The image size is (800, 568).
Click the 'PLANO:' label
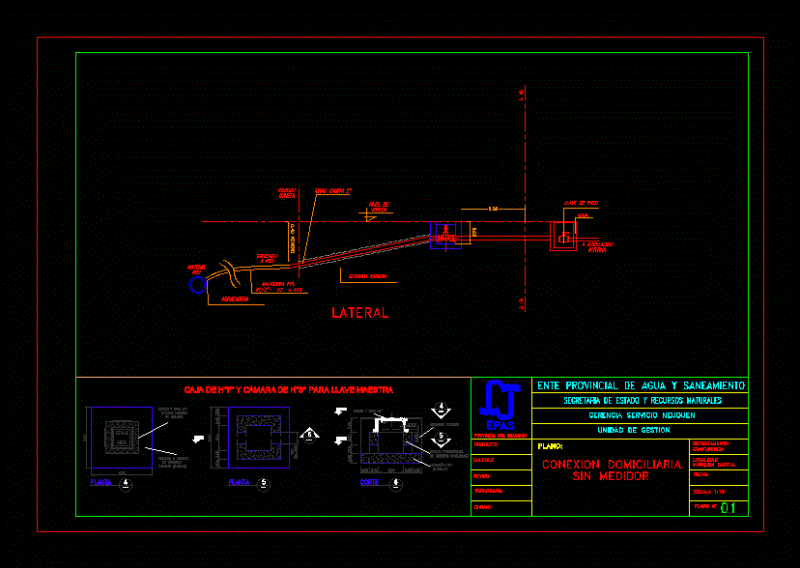click(x=550, y=447)
